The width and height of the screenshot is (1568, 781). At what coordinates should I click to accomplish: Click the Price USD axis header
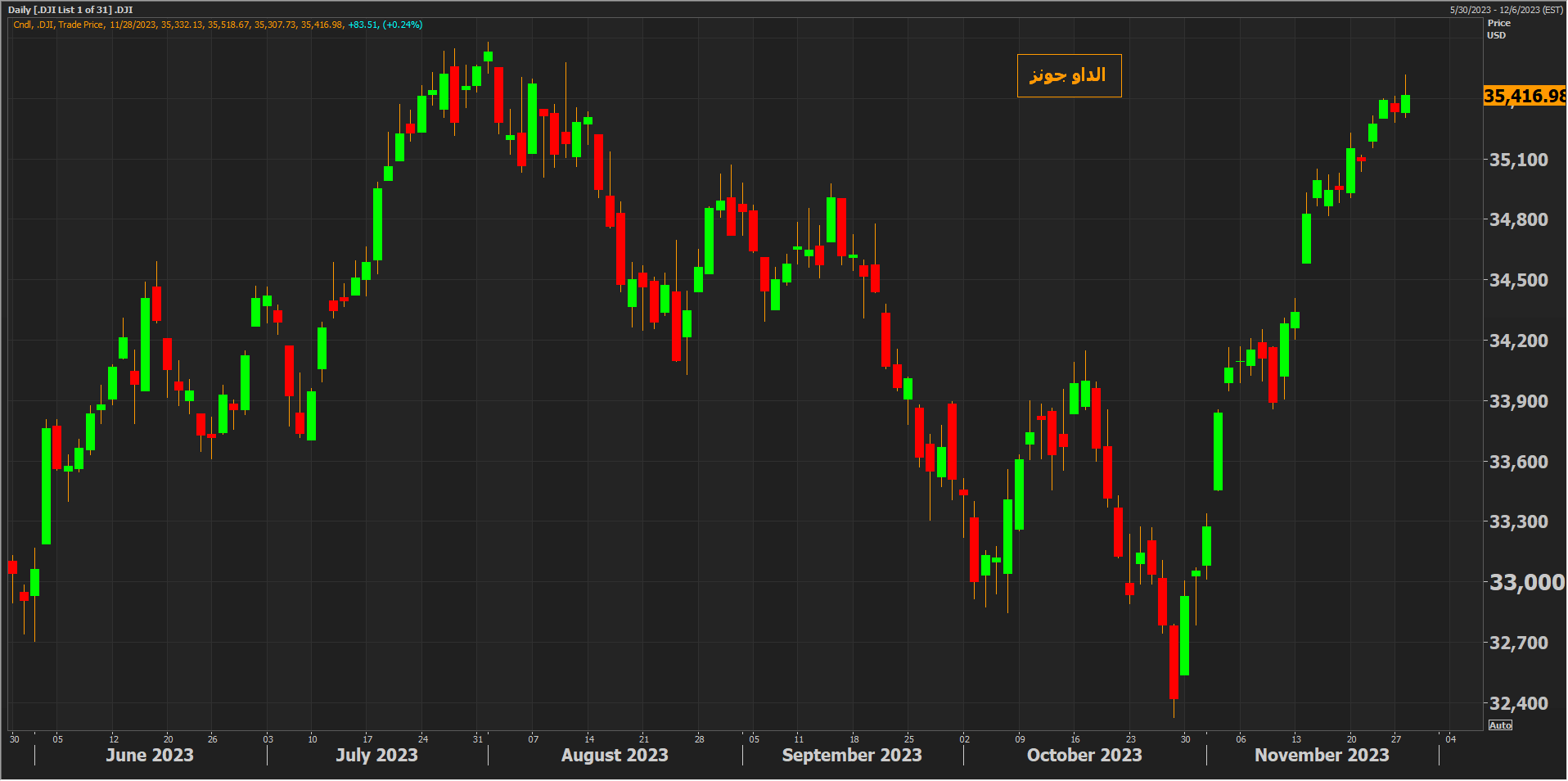click(1498, 29)
